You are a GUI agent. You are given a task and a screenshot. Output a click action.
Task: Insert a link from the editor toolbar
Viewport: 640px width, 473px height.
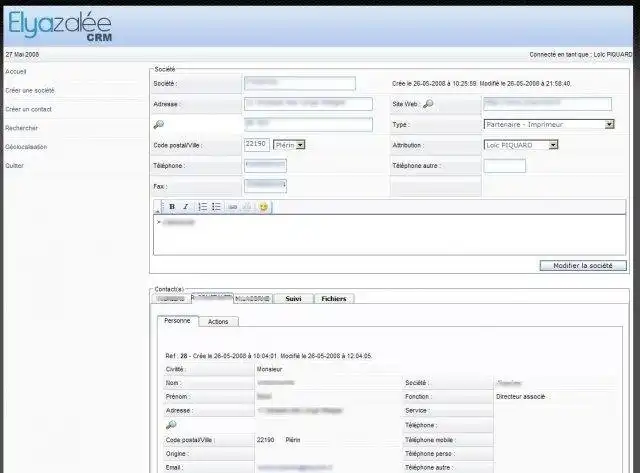point(233,207)
